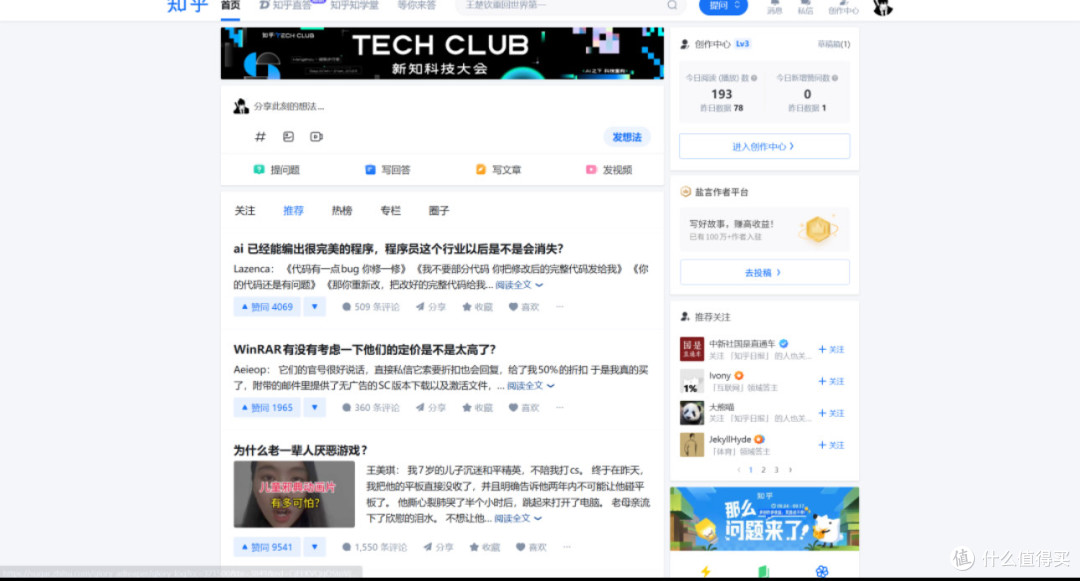Click next-page arrow in 推荐关注 pager
Image resolution: width=1080 pixels, height=581 pixels.
[790, 470]
